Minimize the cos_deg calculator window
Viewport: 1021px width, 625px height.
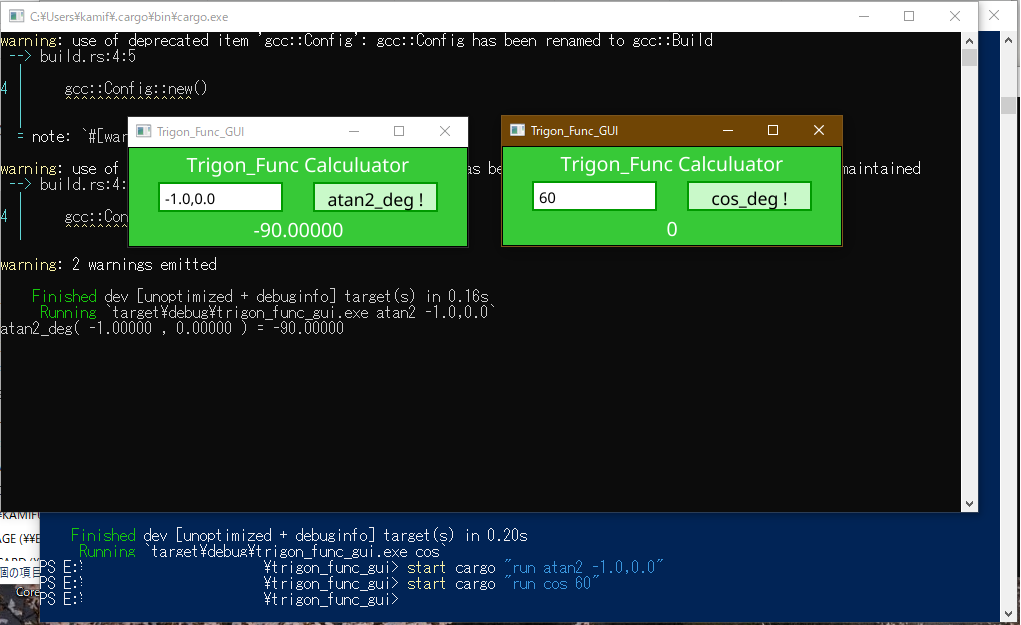pos(727,131)
